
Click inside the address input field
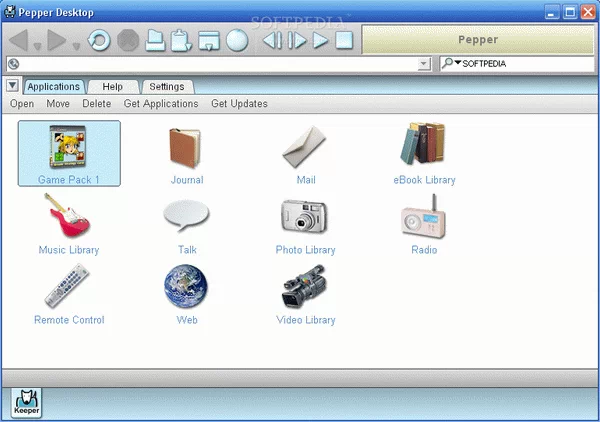(218, 64)
